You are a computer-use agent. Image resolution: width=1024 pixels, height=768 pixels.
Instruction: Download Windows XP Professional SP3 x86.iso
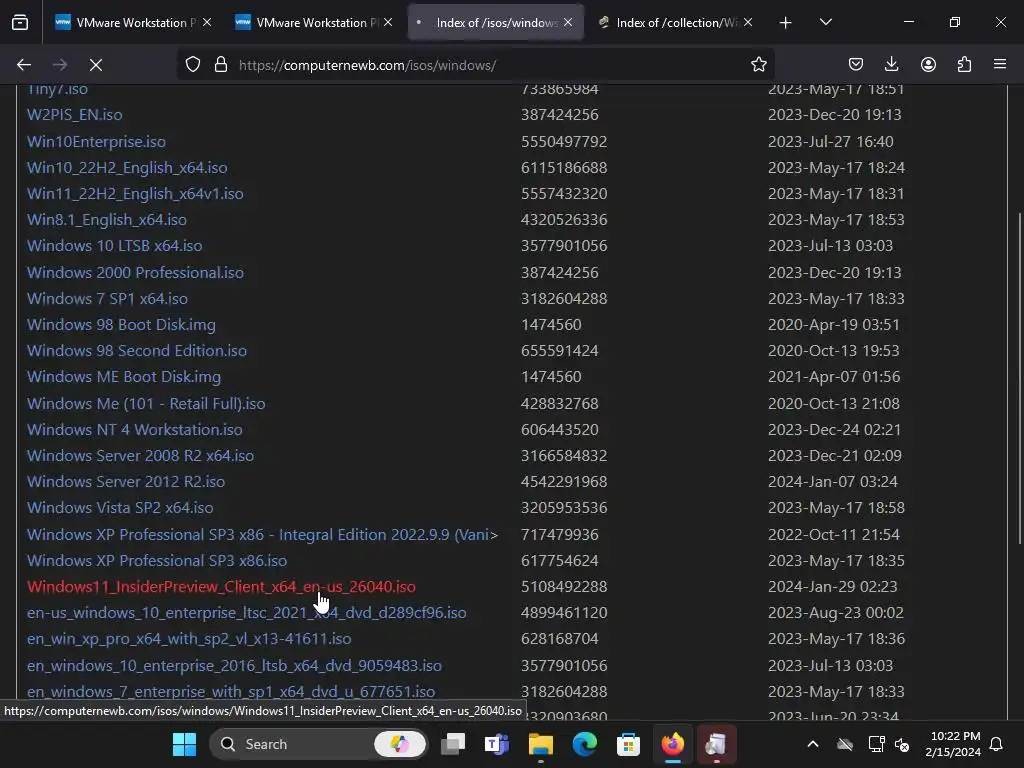click(x=157, y=561)
